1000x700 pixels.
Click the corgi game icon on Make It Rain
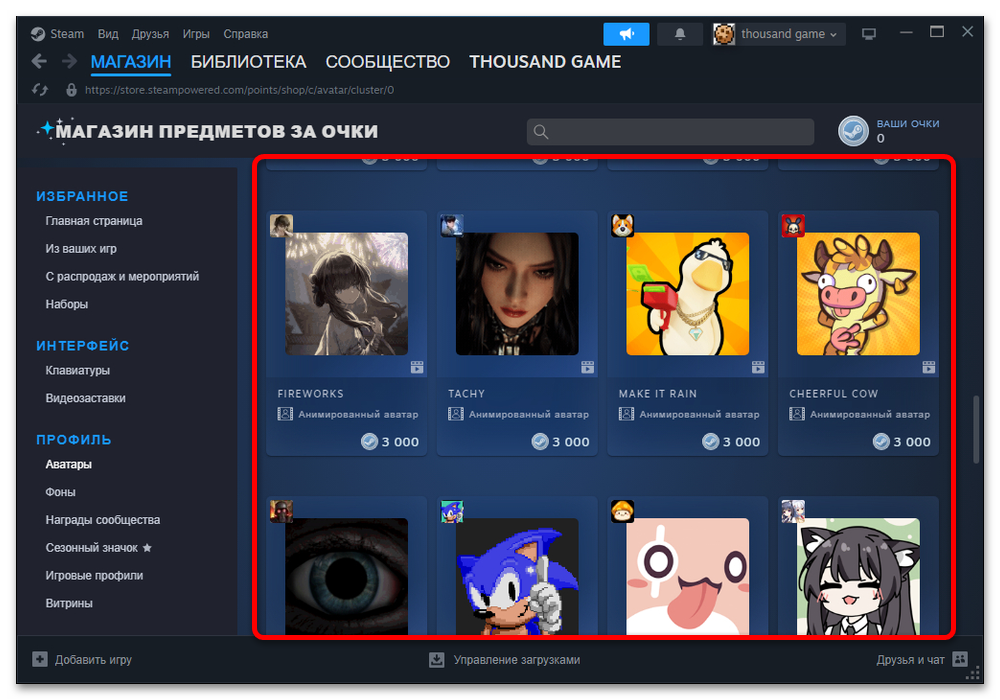[x=622, y=226]
